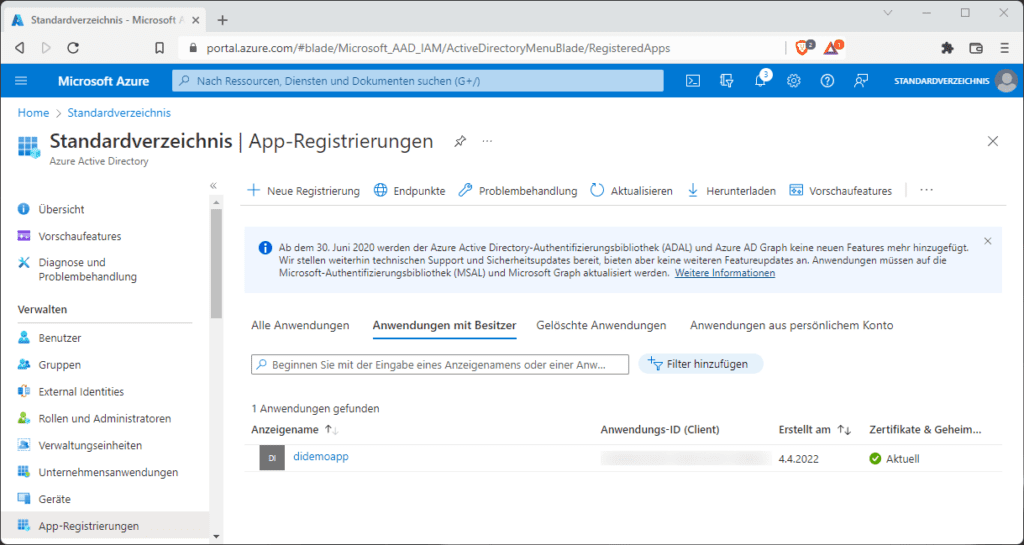Click Herunterladen
The width and height of the screenshot is (1024, 545).
(731, 191)
